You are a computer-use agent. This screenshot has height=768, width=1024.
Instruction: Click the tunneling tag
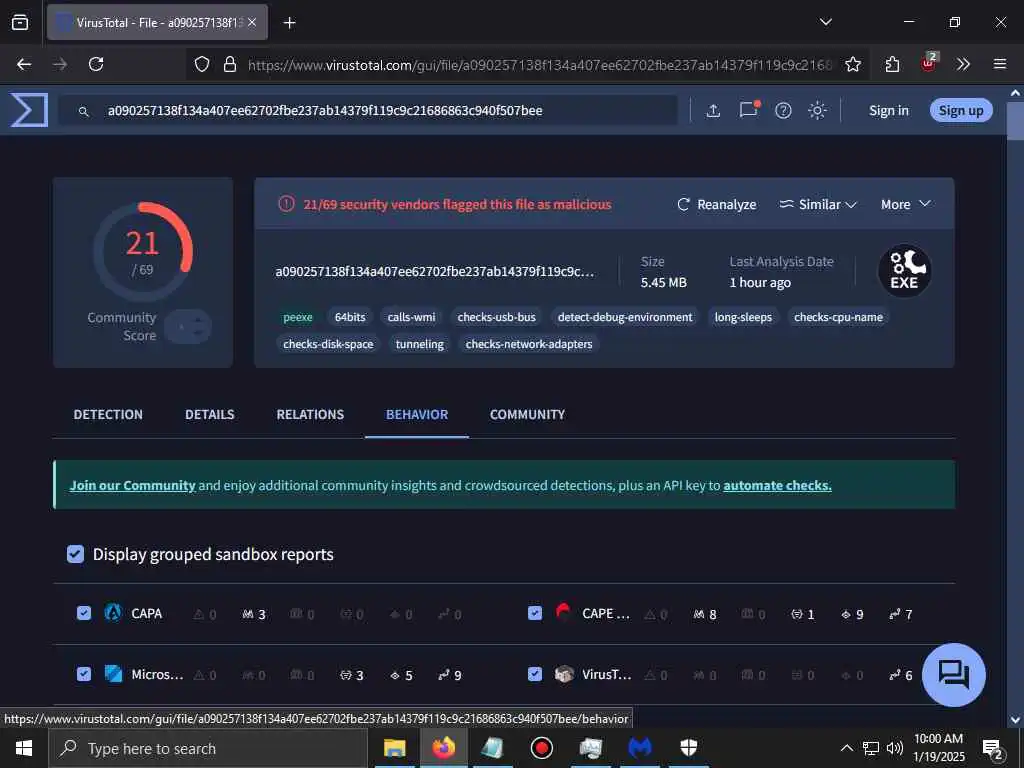point(419,344)
